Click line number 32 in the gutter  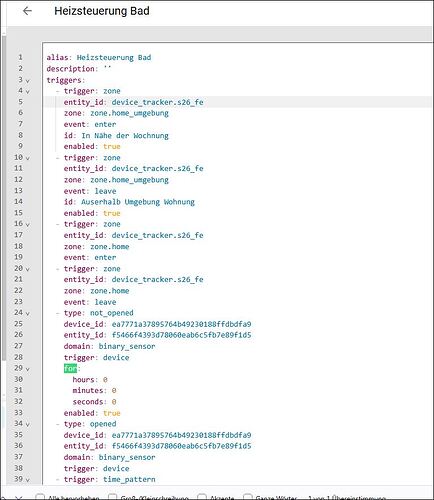(18, 402)
